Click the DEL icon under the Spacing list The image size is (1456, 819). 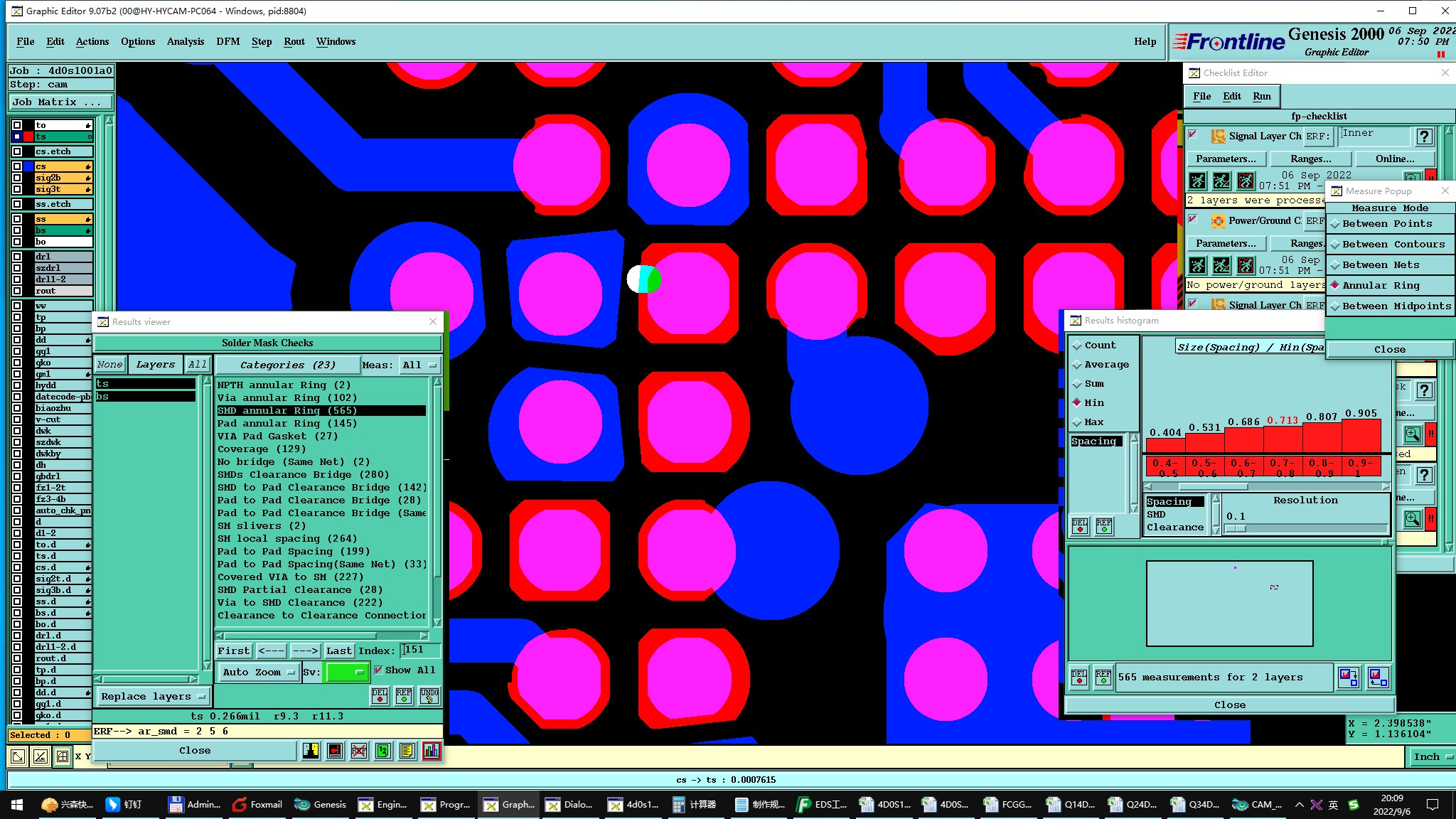tap(1080, 525)
